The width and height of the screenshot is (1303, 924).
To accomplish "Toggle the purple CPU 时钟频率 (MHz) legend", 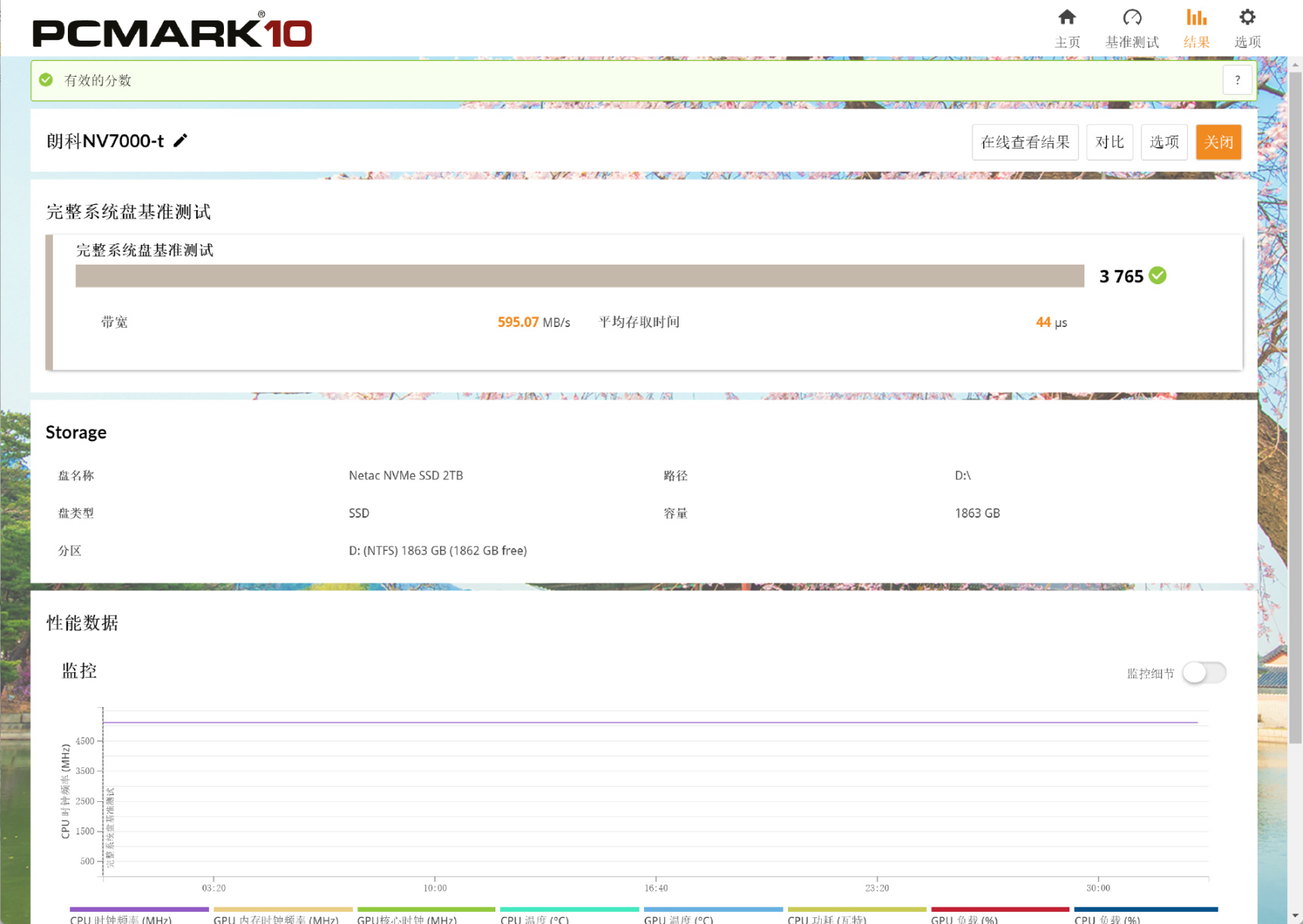I will pyautogui.click(x=139, y=915).
